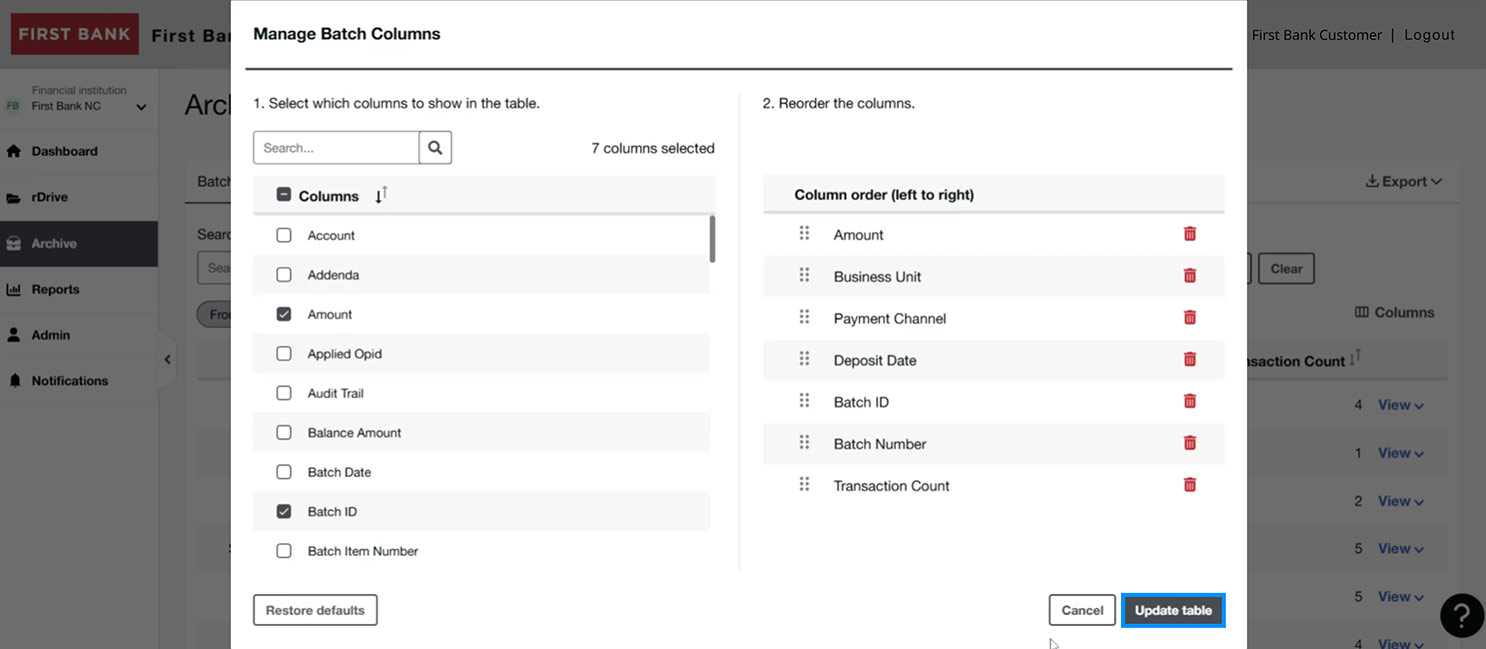
Task: Click the Update table button
Action: click(1172, 610)
